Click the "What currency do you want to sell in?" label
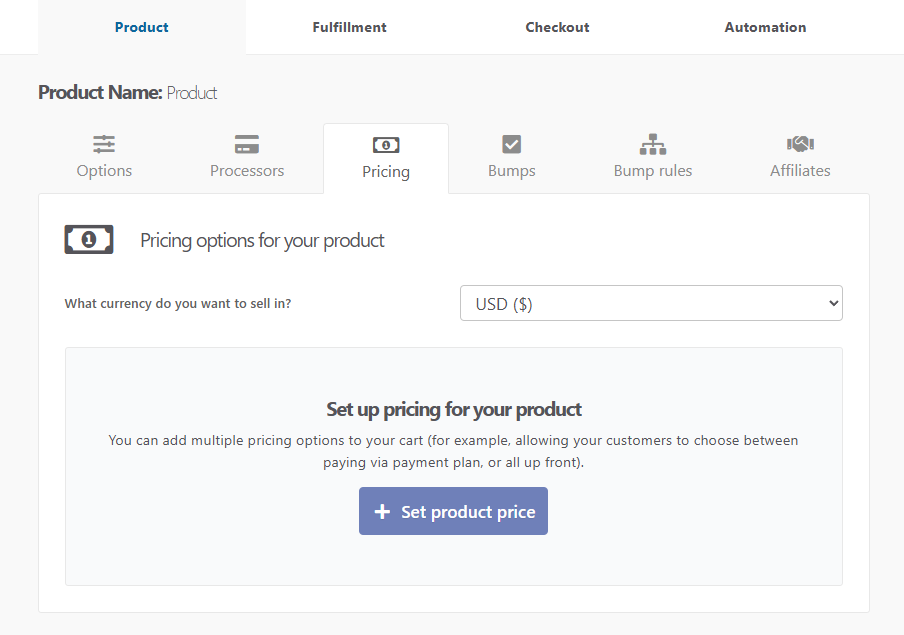 tap(178, 304)
